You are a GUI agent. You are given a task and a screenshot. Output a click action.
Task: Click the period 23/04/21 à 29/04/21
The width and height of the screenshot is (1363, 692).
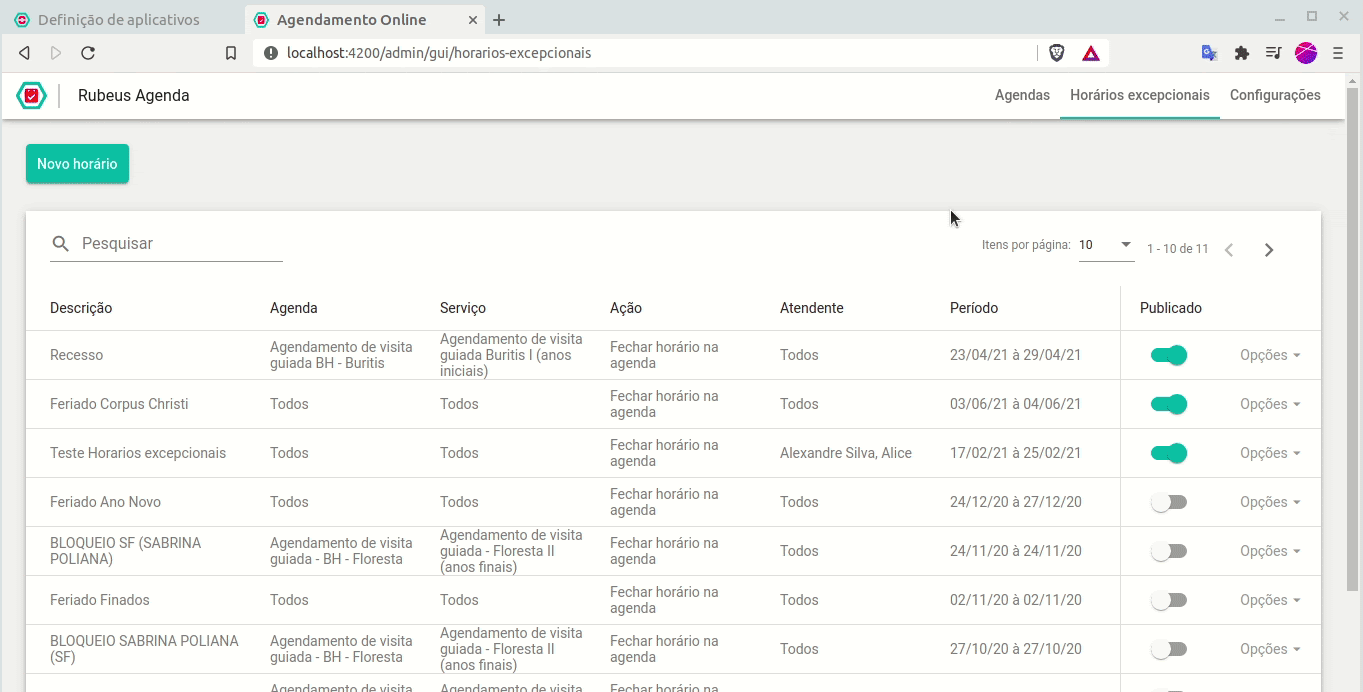click(x=1016, y=355)
